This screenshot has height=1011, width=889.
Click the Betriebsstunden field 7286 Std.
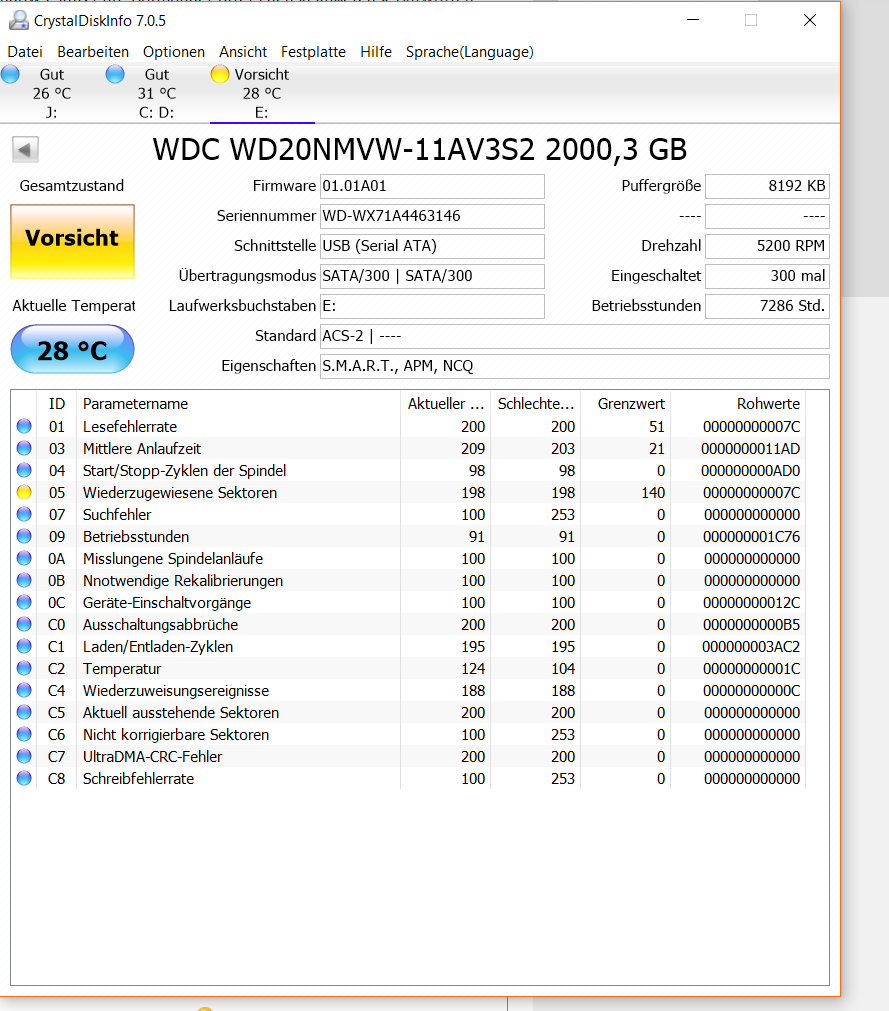click(767, 306)
